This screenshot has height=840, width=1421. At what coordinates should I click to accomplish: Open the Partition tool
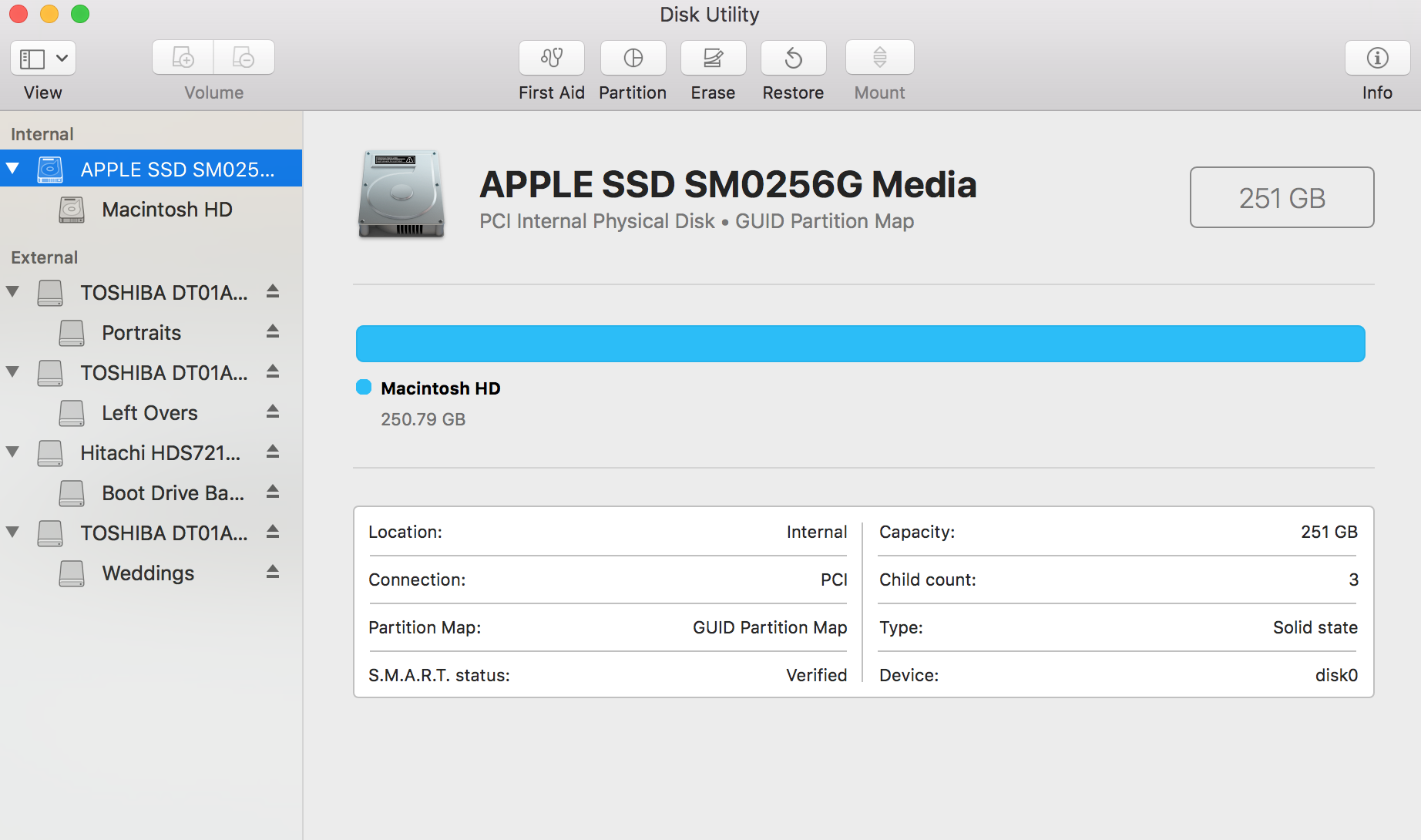[633, 58]
